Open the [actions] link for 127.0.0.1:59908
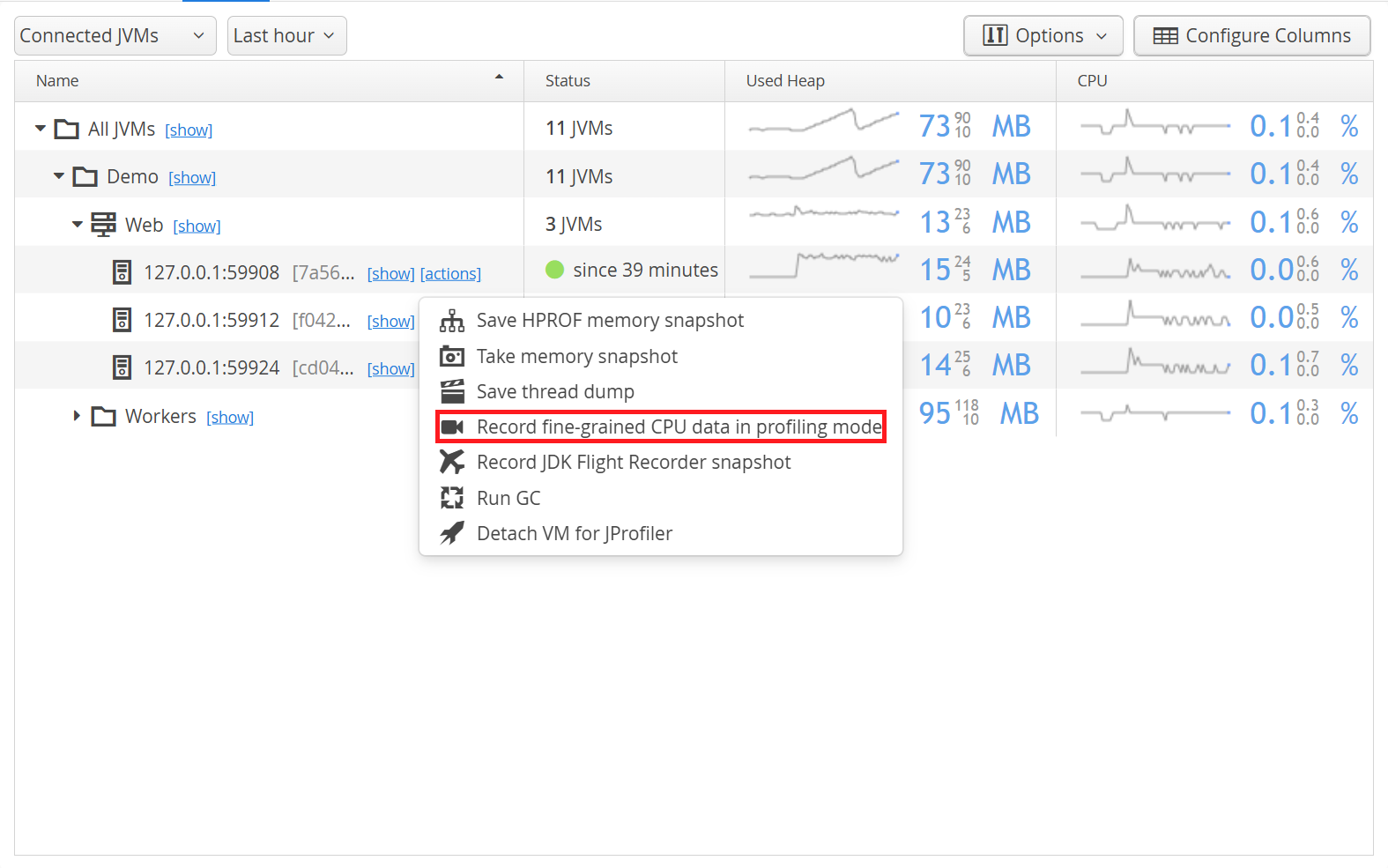This screenshot has height=868, width=1388. [451, 274]
